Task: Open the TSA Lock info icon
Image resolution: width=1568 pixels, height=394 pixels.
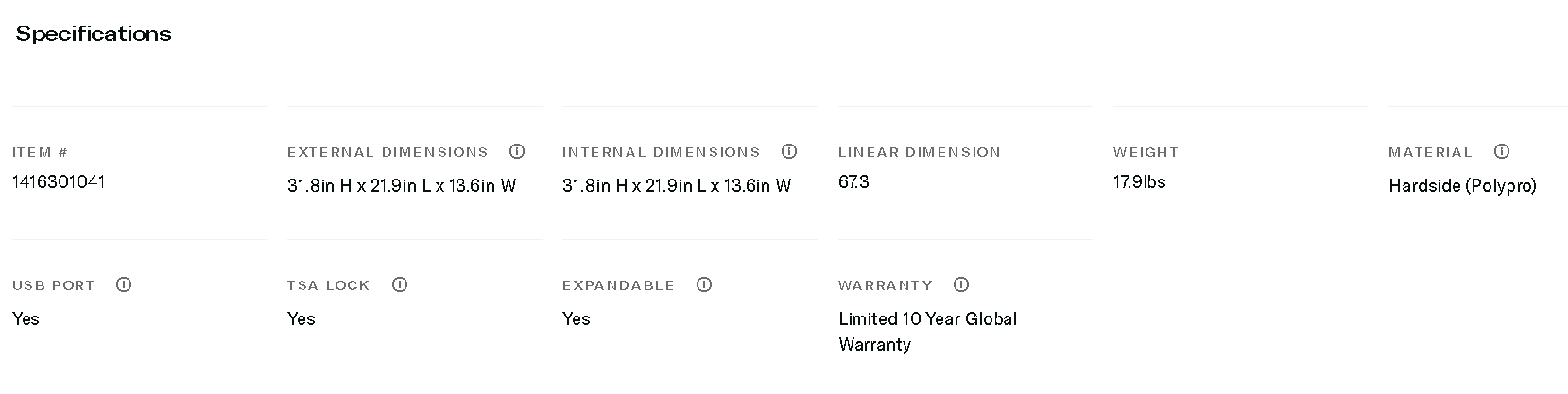Action: (x=400, y=284)
